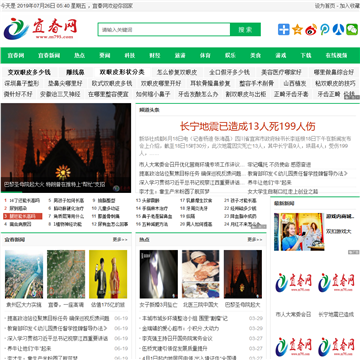
Task: Open the satellite map thumbnail in 宜春新闻
Action: click(66, 274)
